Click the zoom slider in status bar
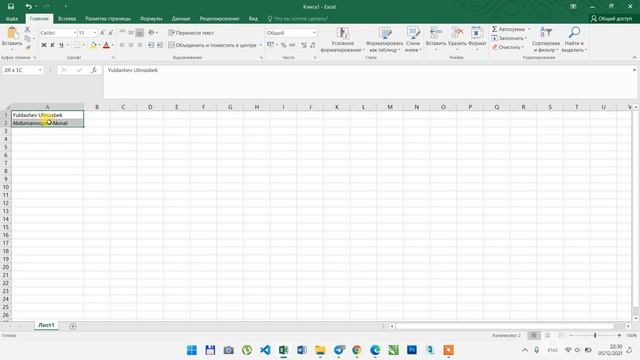Viewport: 640px width, 360px height. pyautogui.click(x=595, y=335)
